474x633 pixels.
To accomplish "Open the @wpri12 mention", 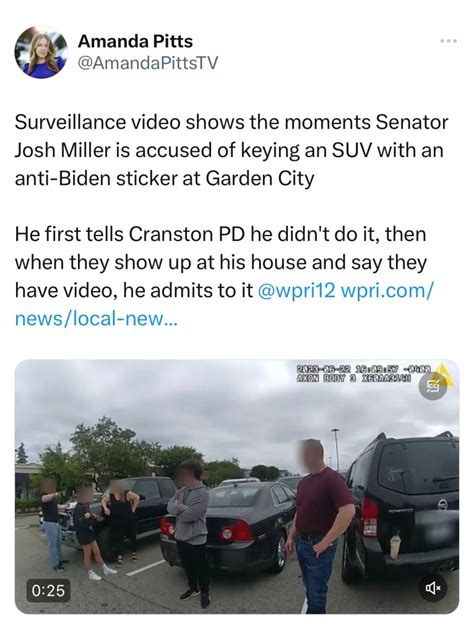I will pos(296,290).
